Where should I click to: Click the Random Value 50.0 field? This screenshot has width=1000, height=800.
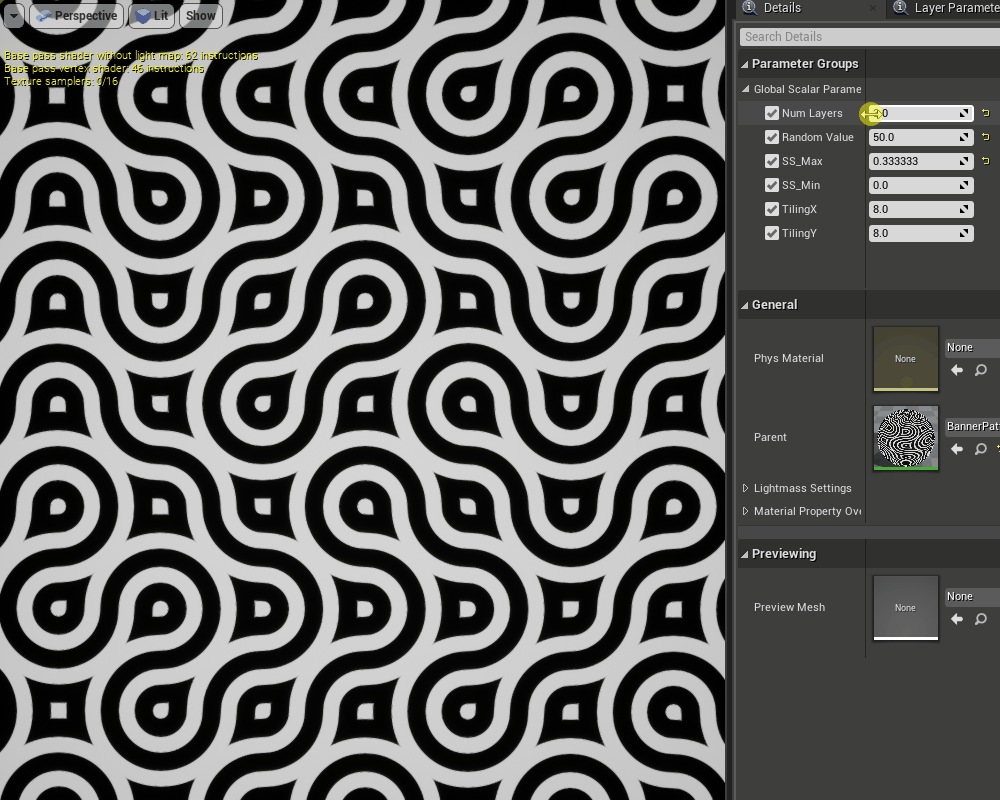(921, 137)
